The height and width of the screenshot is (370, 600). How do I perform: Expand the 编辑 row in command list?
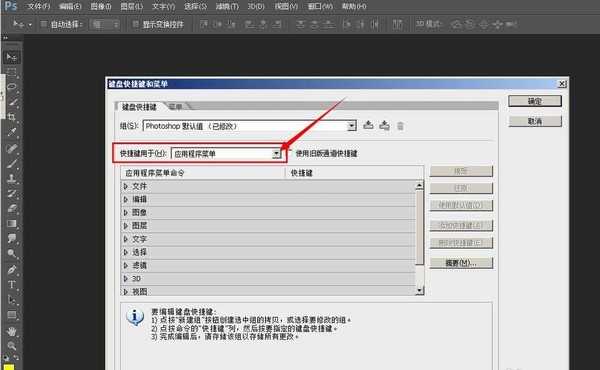pyautogui.click(x=126, y=199)
